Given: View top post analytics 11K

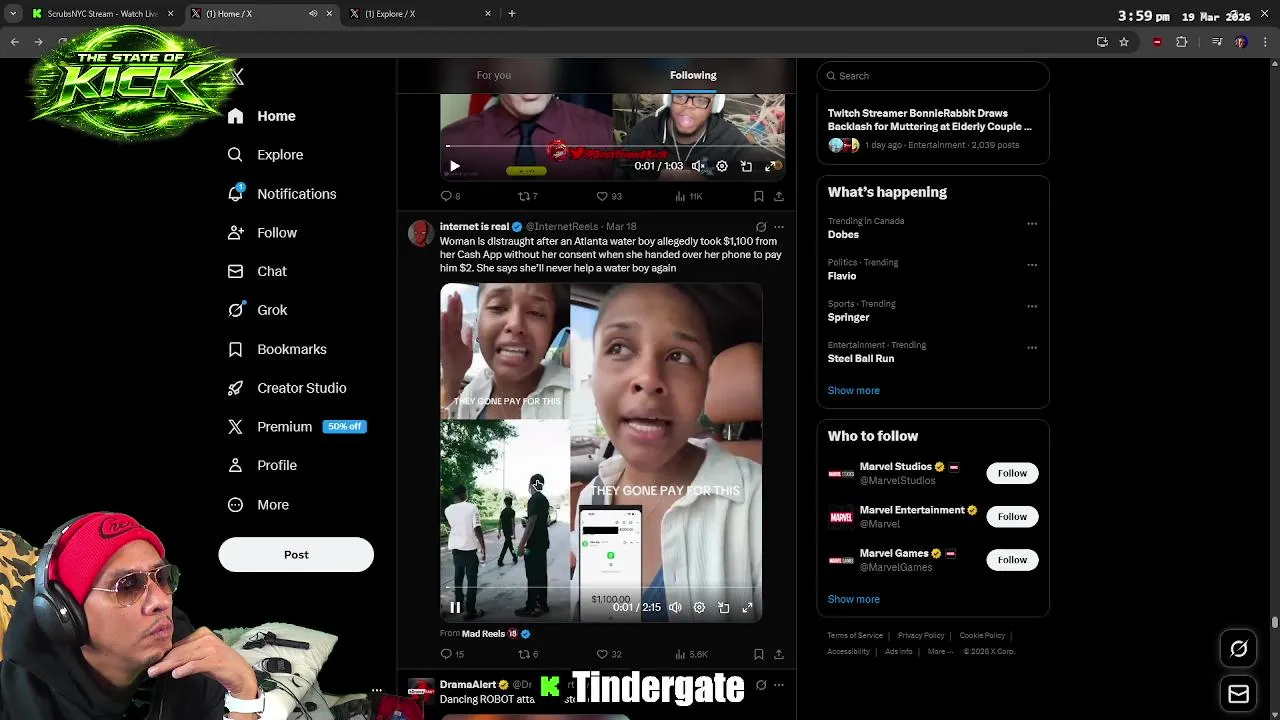Looking at the screenshot, I should [x=688, y=196].
